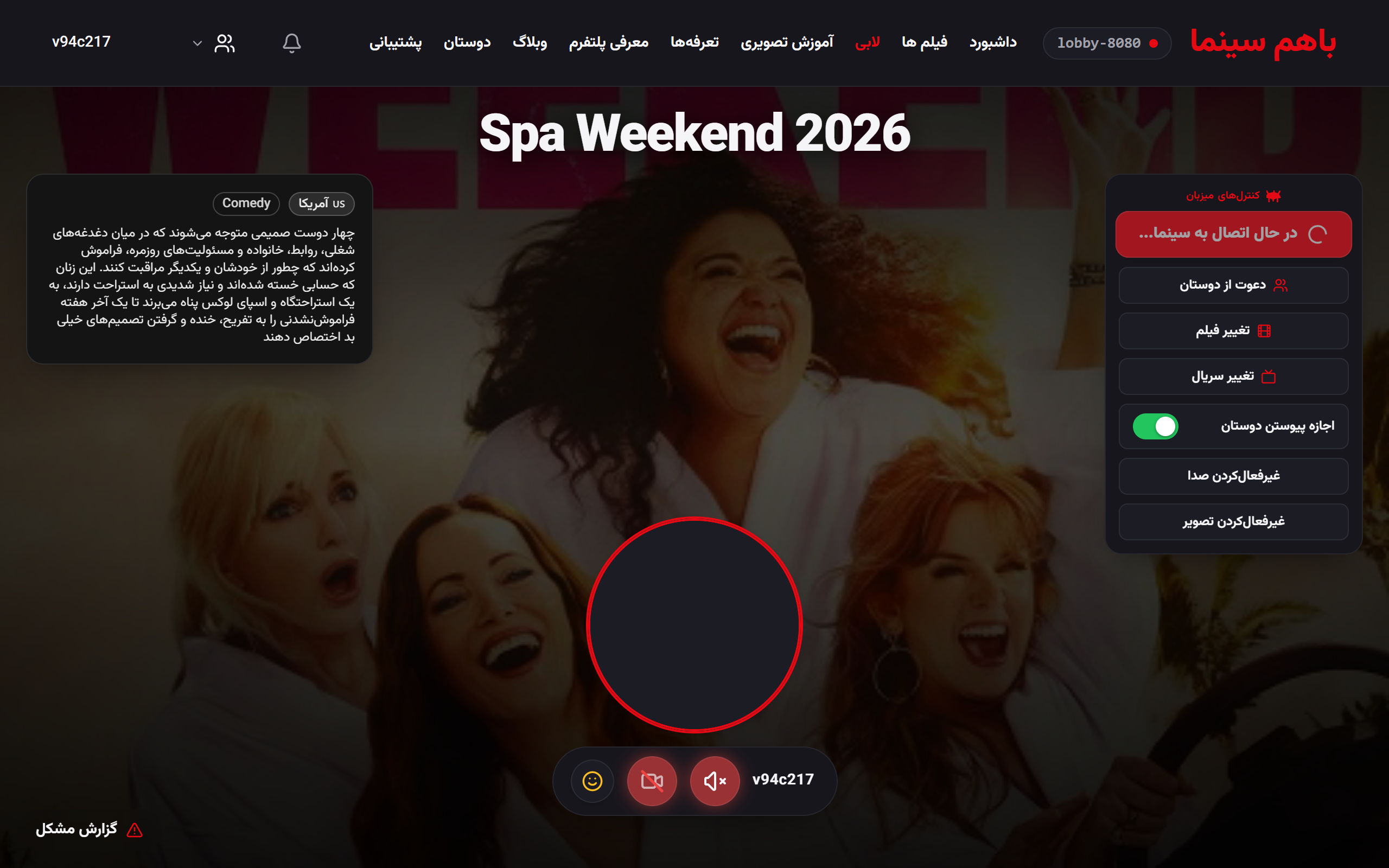Screen dimensions: 1389x868
Task: Click the کنترل‌های میزبان crown icon
Action: click(x=1273, y=196)
